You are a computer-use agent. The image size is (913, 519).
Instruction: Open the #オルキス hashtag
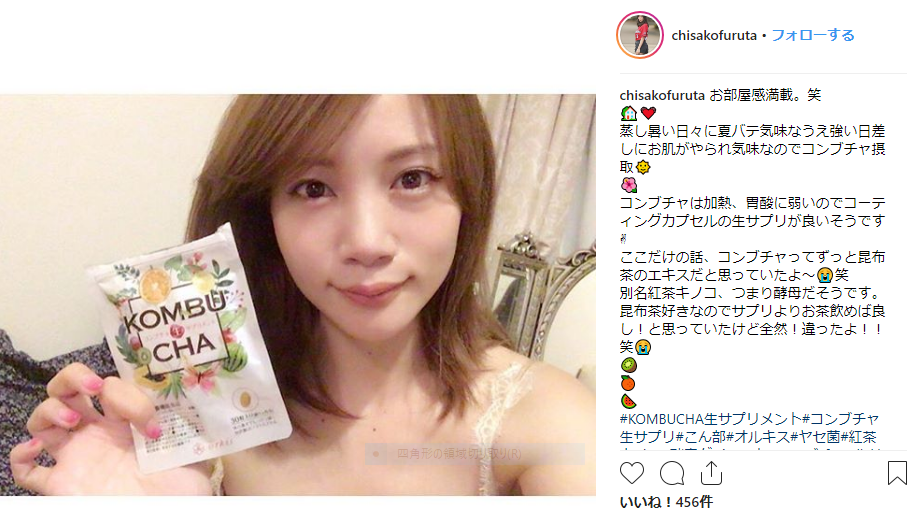(758, 437)
